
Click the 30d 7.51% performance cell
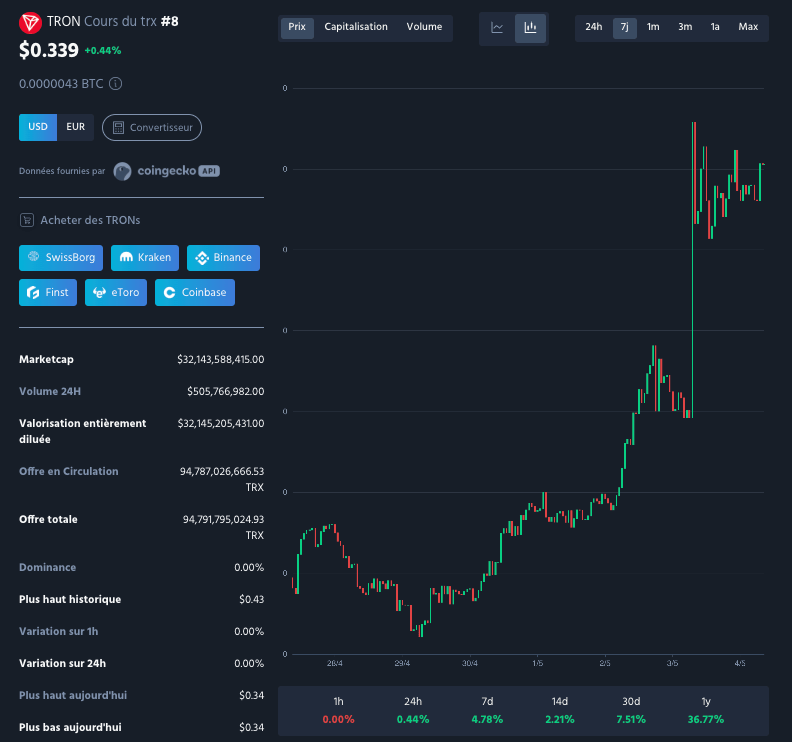[631, 711]
